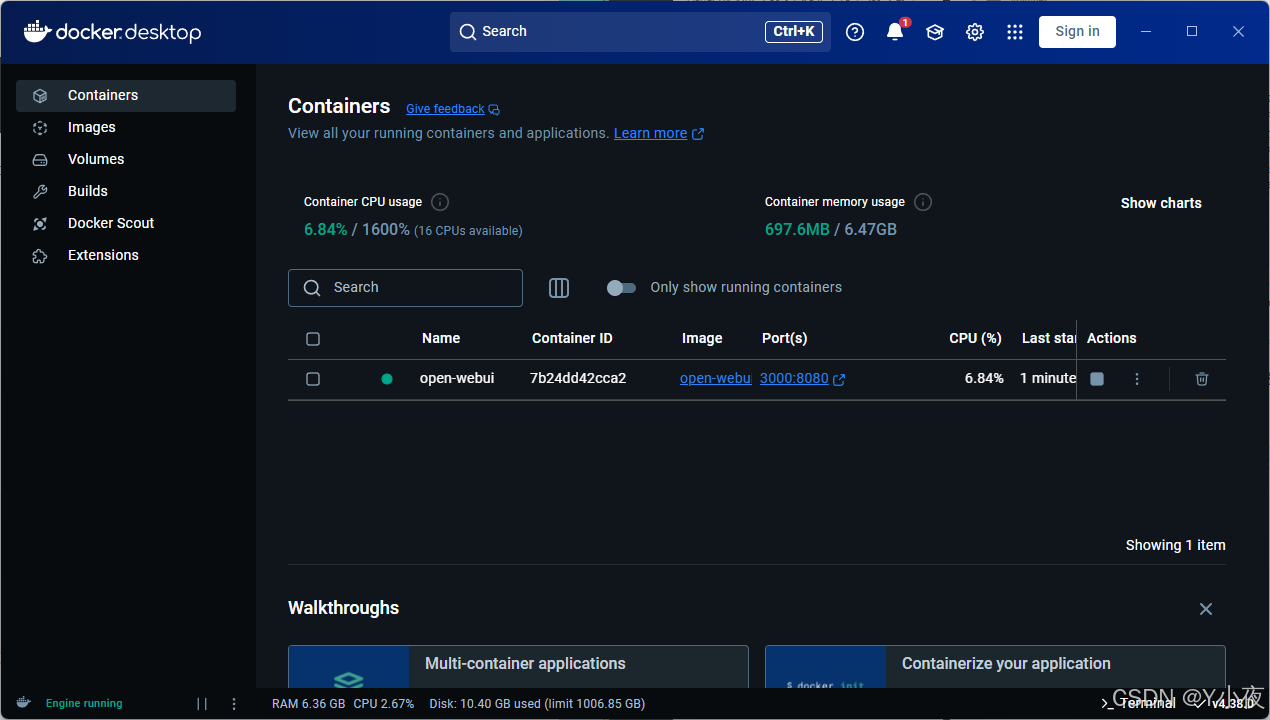Open the Learning center graduation cap icon
This screenshot has width=1270, height=720.
coord(935,32)
